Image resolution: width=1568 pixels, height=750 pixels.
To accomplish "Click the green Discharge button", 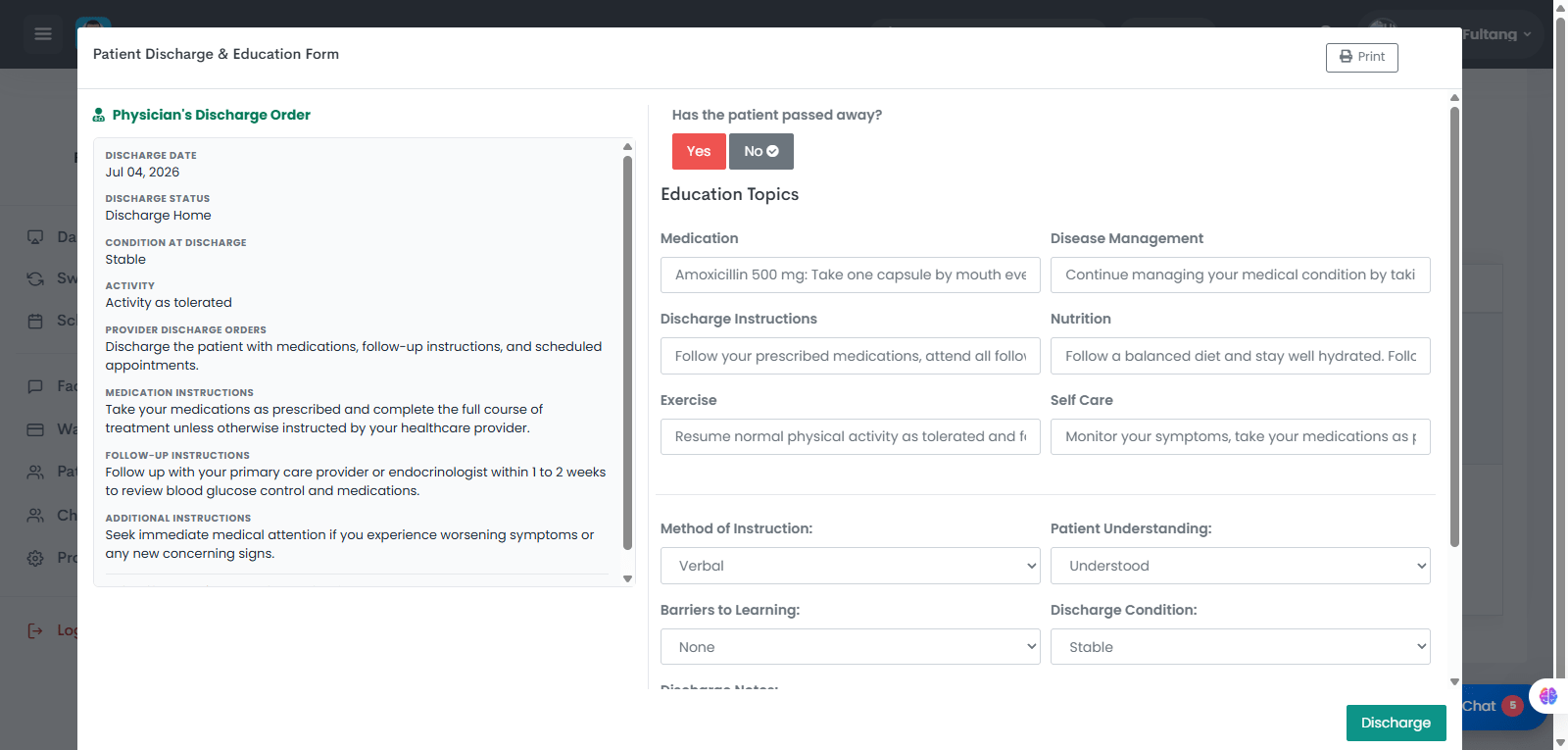I will click(x=1396, y=723).
